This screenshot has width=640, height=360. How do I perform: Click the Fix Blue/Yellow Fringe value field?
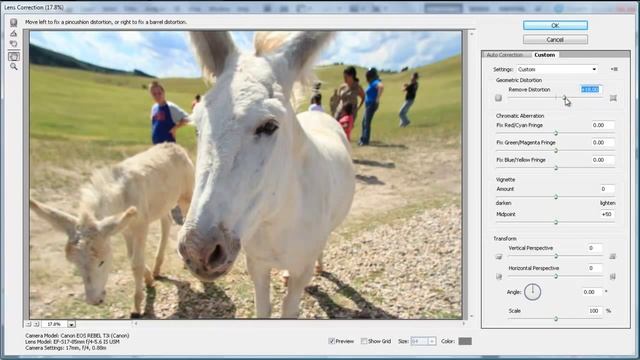pyautogui.click(x=602, y=160)
